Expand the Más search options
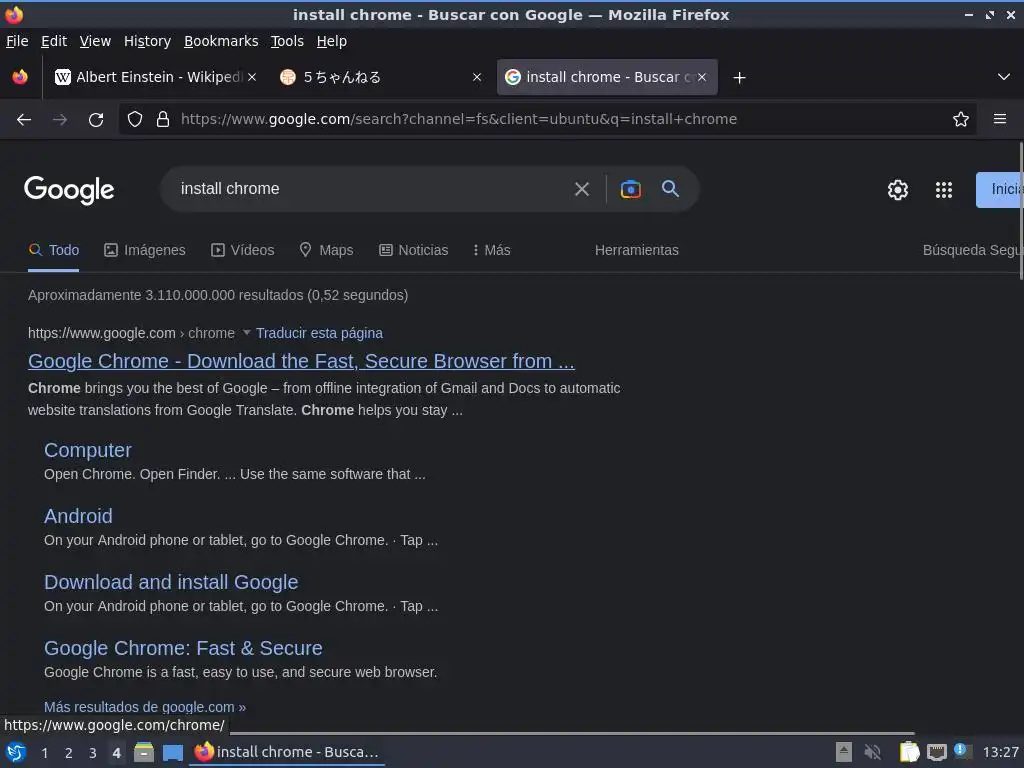 (492, 250)
